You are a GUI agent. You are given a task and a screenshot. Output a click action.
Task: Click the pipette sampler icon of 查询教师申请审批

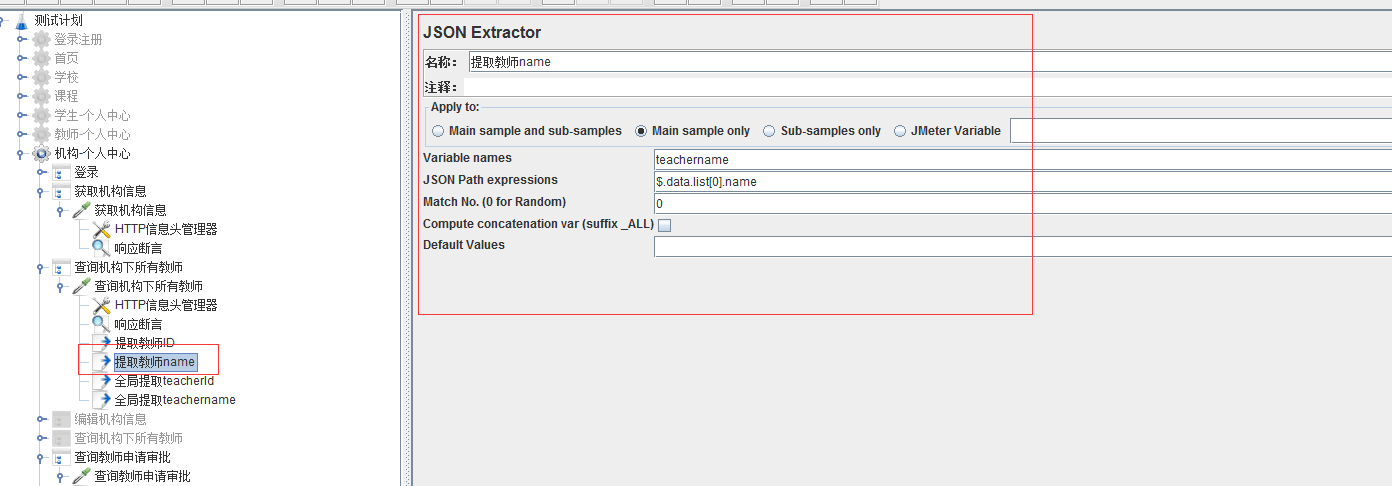[81, 476]
